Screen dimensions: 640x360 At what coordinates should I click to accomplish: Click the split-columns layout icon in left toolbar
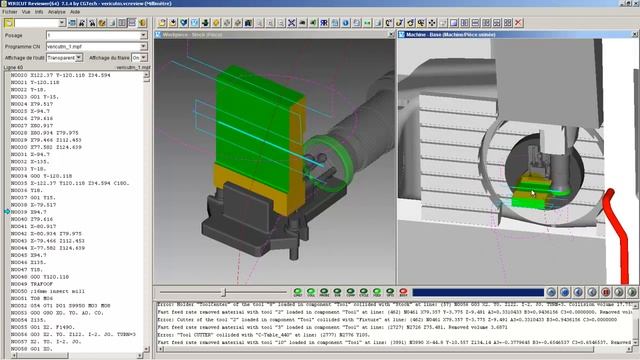(122, 23)
